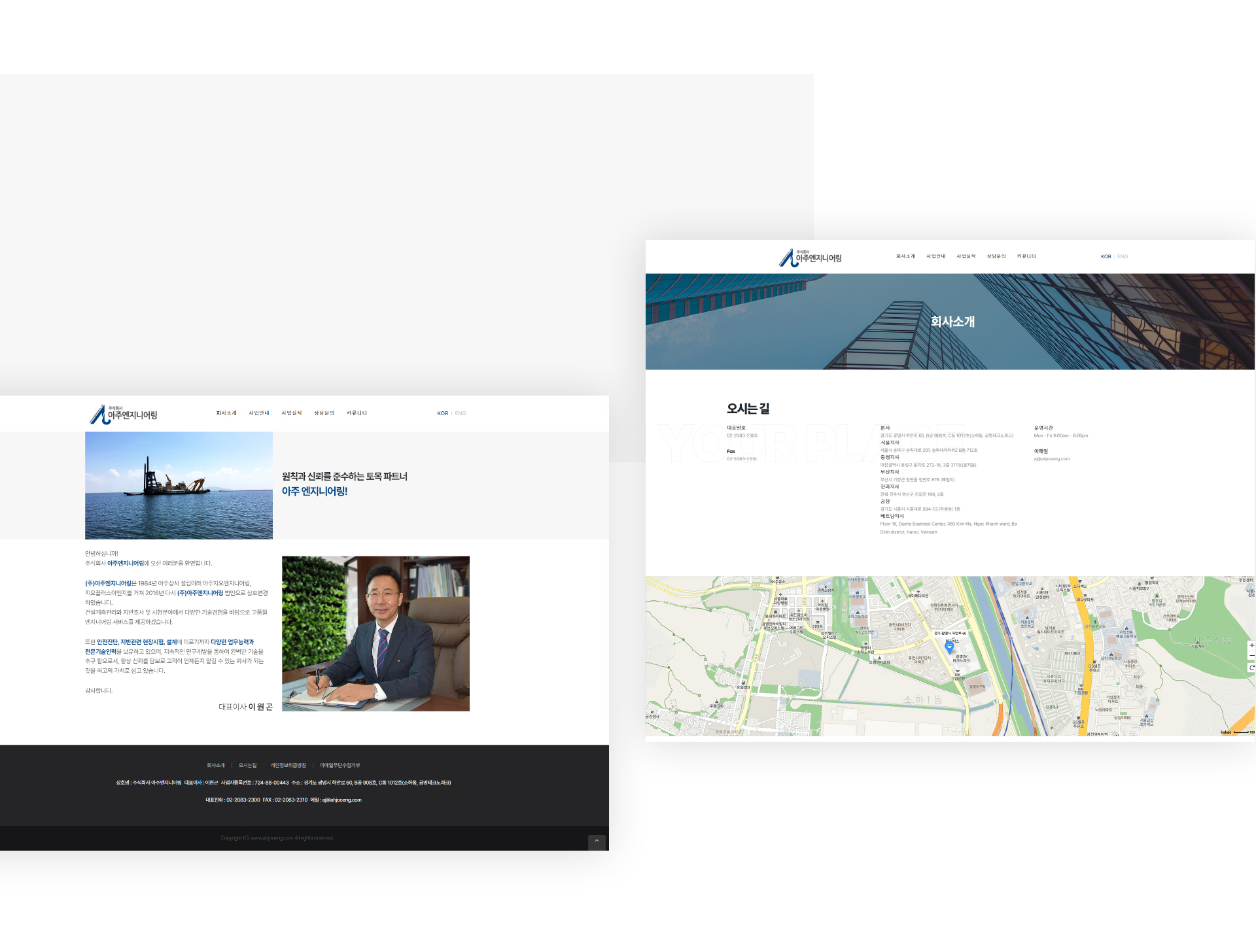Click the blue location pin on the map
The width and height of the screenshot is (1256, 952).
(949, 647)
